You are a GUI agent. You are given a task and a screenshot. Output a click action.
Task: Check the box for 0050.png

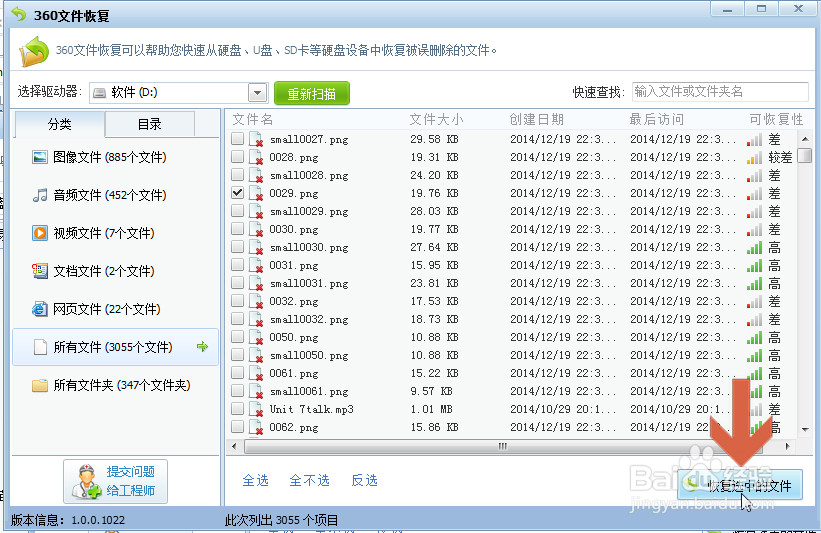point(238,336)
